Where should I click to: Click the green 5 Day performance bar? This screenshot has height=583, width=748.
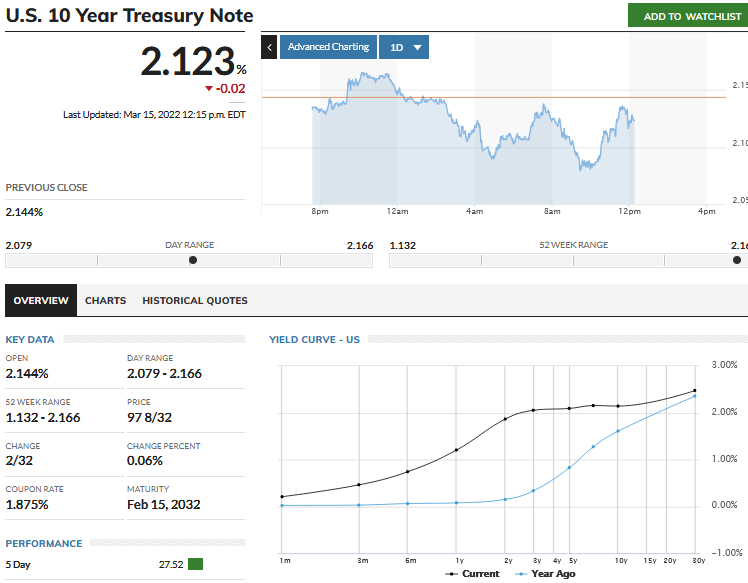(x=196, y=564)
